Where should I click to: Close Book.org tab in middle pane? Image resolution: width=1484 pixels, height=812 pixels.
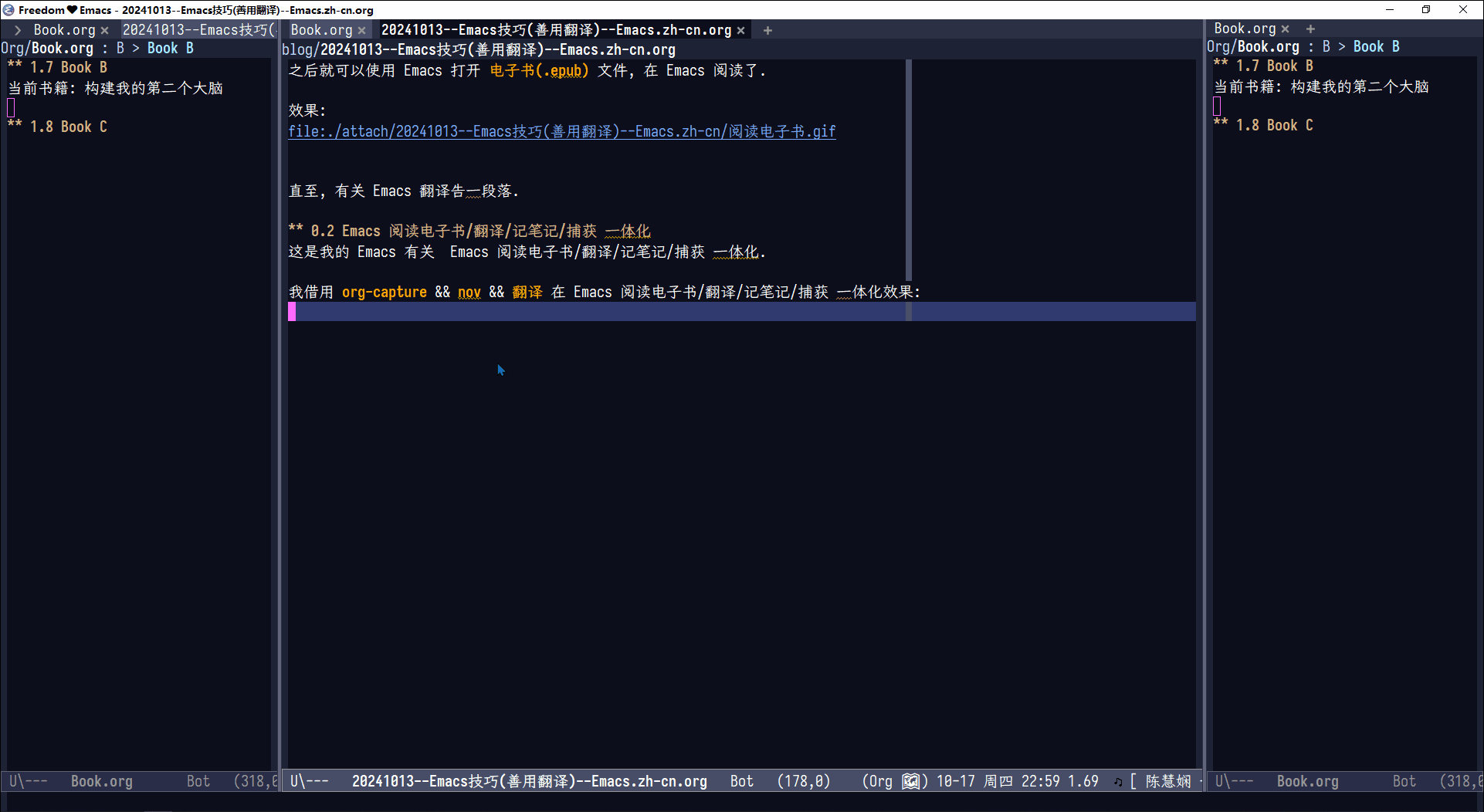pyautogui.click(x=361, y=30)
